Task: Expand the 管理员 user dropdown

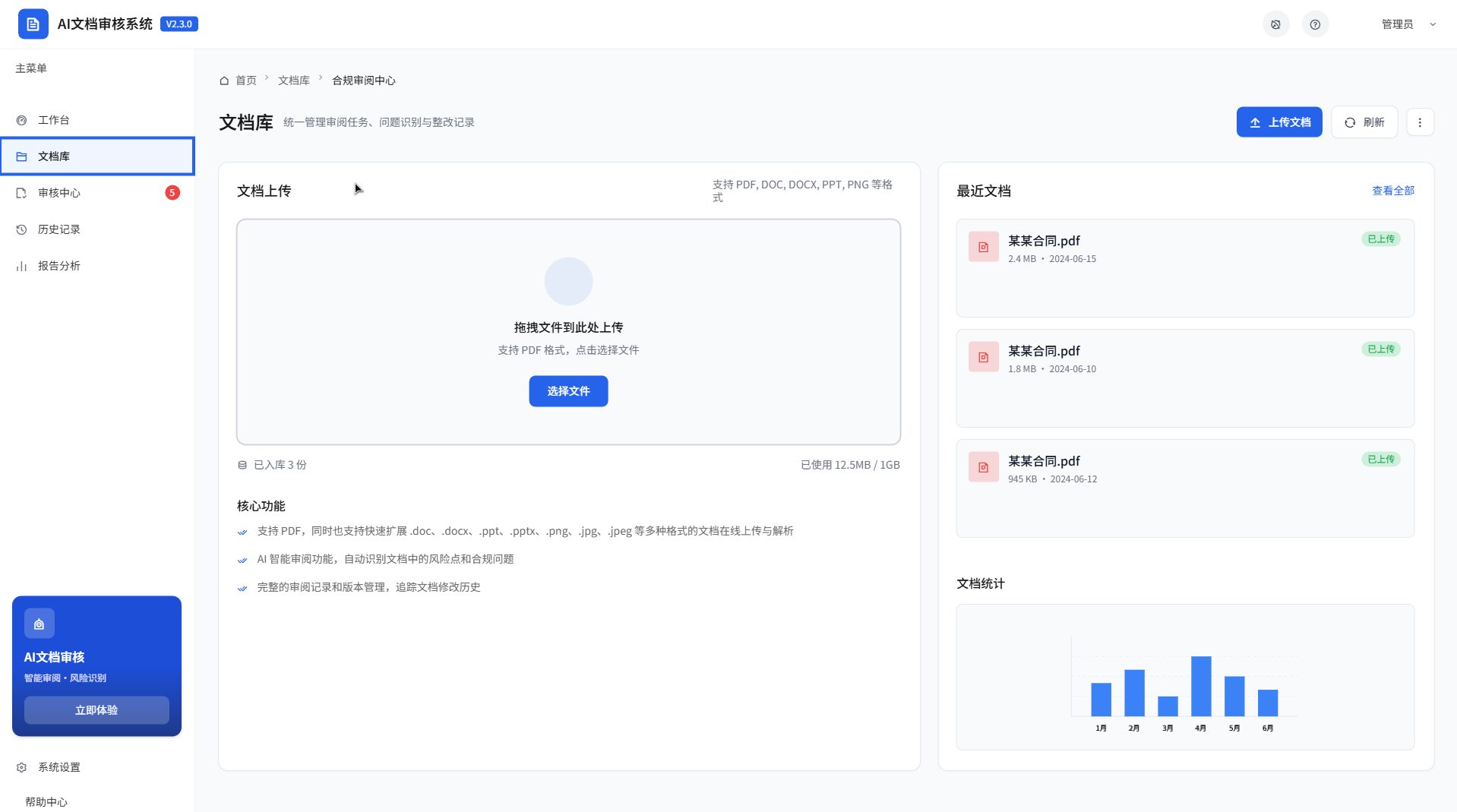Action: click(x=1408, y=24)
